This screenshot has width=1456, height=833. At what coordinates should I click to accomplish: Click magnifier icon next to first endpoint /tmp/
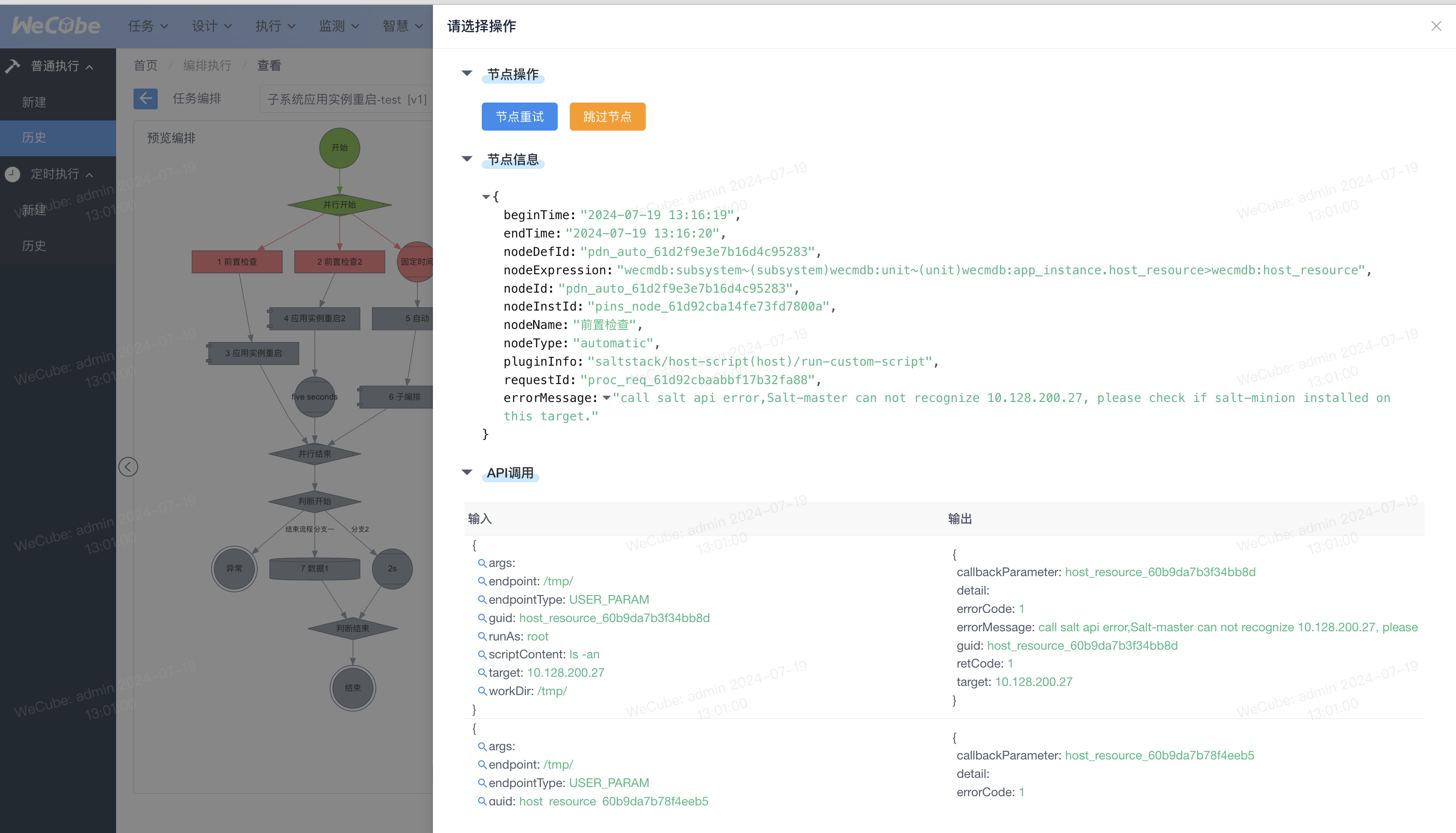point(482,581)
